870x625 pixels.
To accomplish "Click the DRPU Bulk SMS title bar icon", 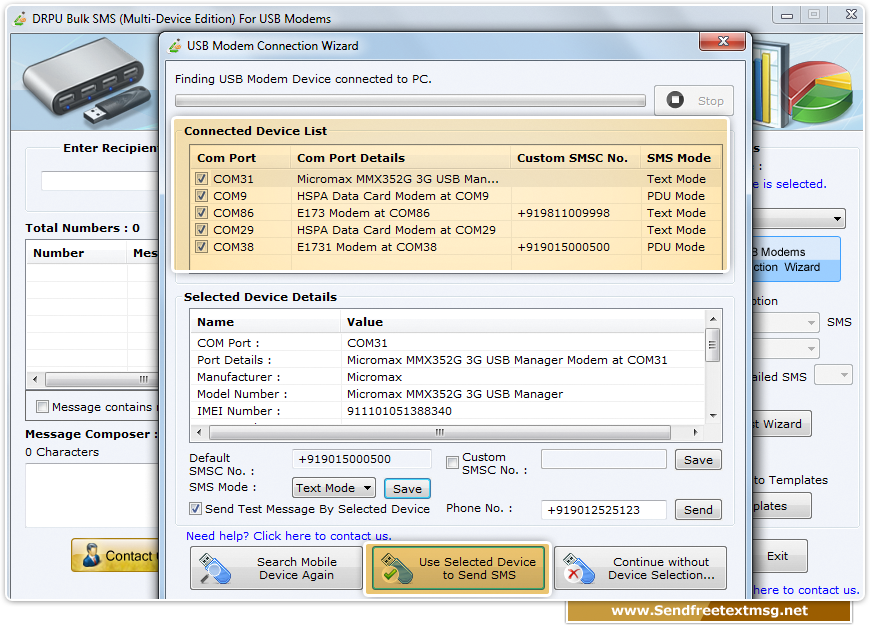I will click(x=20, y=18).
